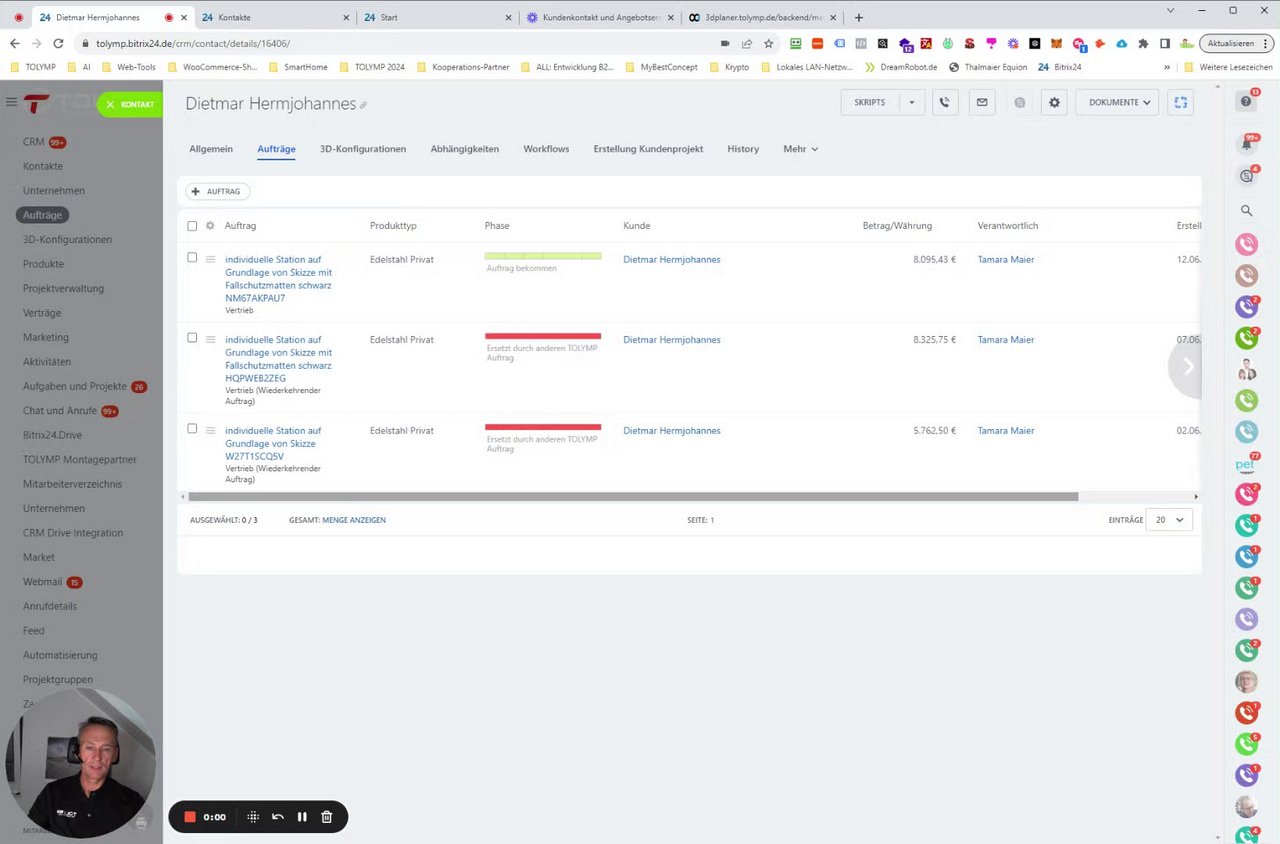Click the green Auftrag bekommen phase bar
Viewport: 1280px width, 844px height.
click(543, 256)
